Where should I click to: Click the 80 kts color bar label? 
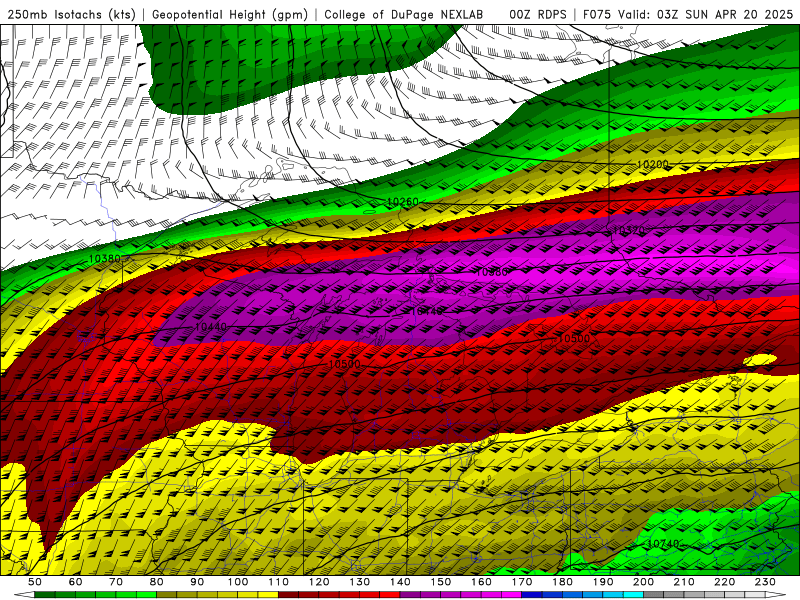pos(157,582)
